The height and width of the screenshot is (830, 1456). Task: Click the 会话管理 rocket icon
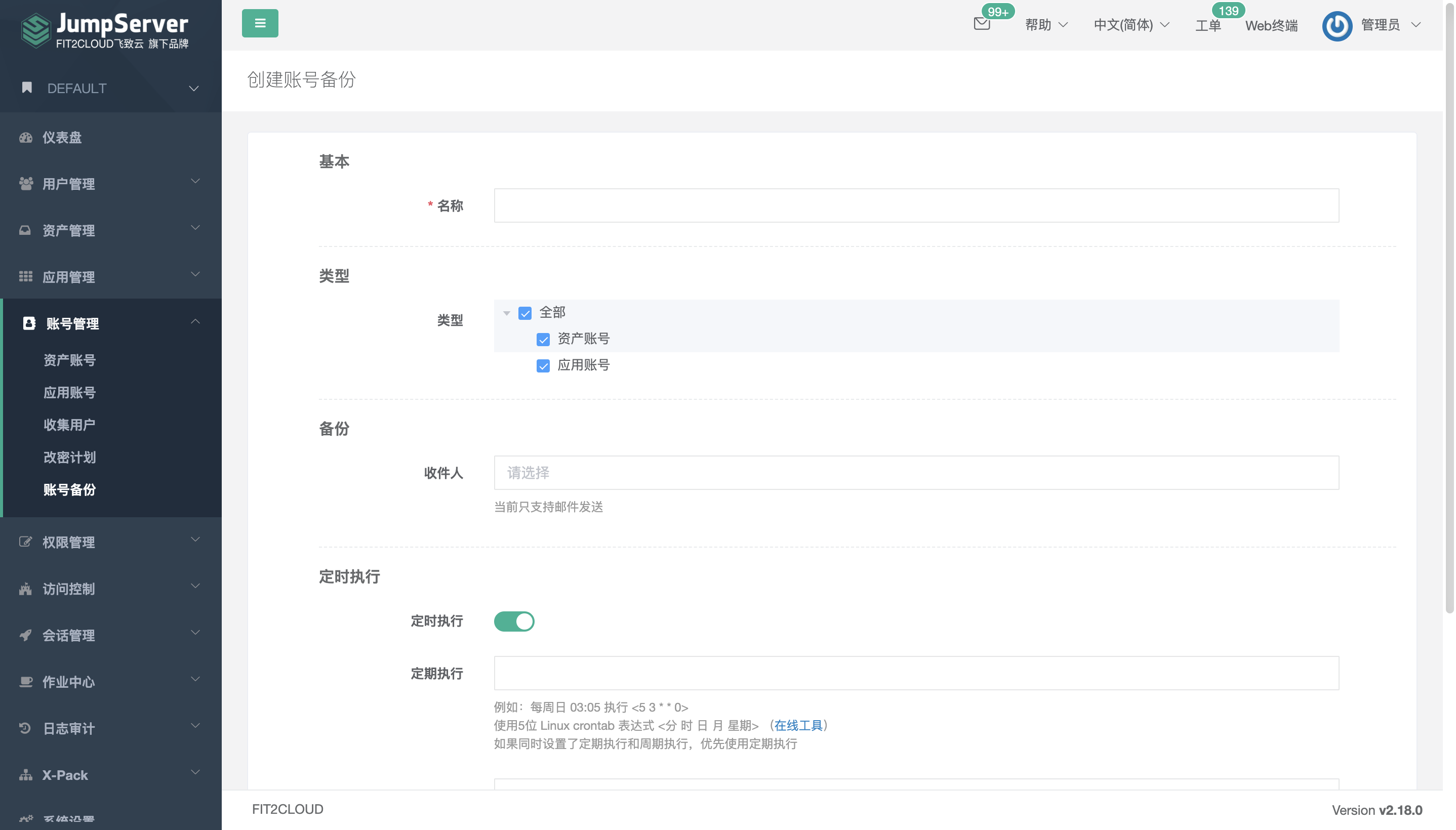[26, 635]
